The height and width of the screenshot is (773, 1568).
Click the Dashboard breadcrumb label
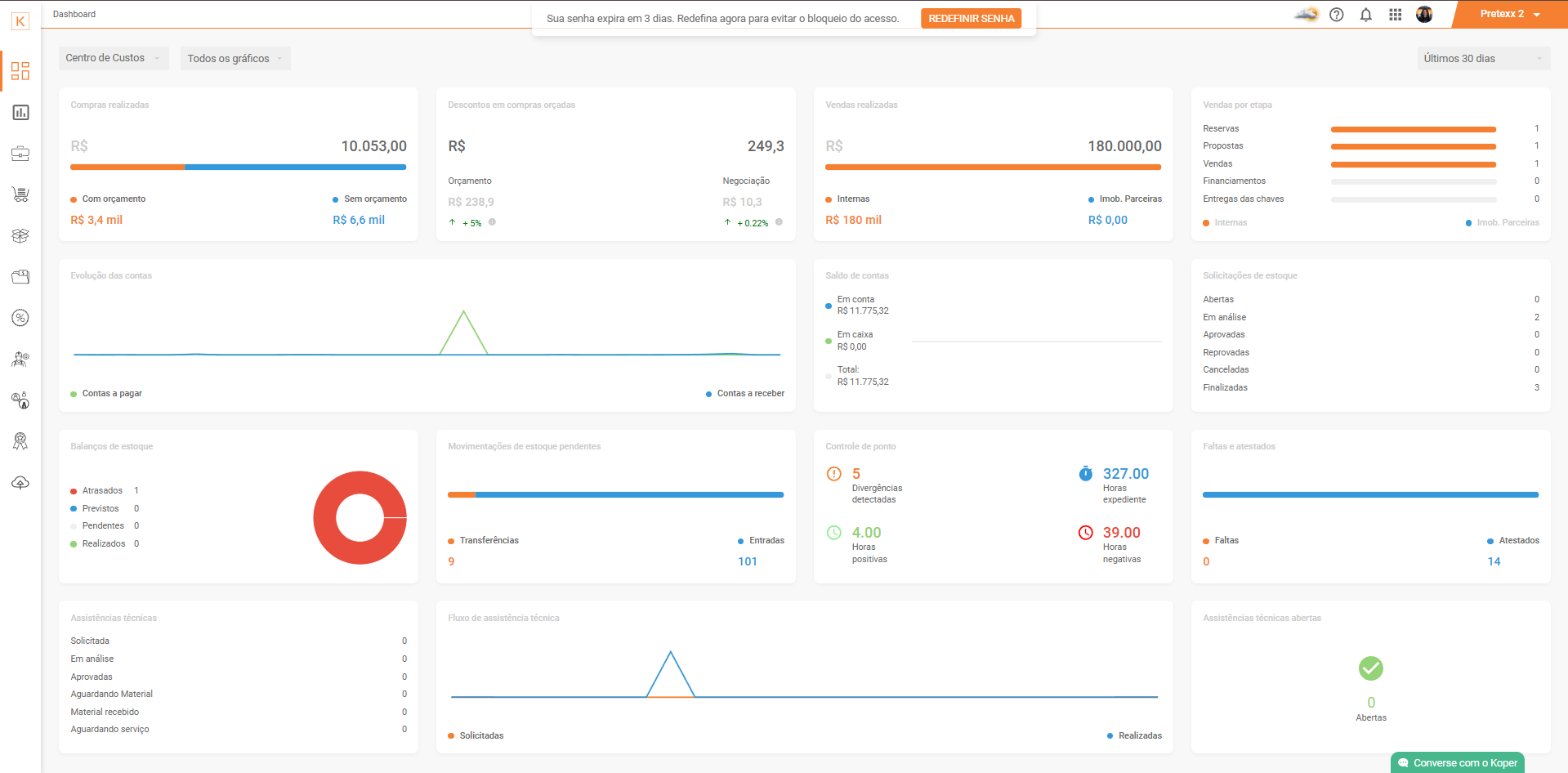74,14
